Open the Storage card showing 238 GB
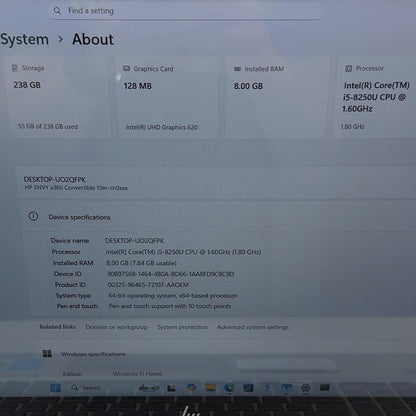Screen dimensions: 416x416 [x=59, y=97]
